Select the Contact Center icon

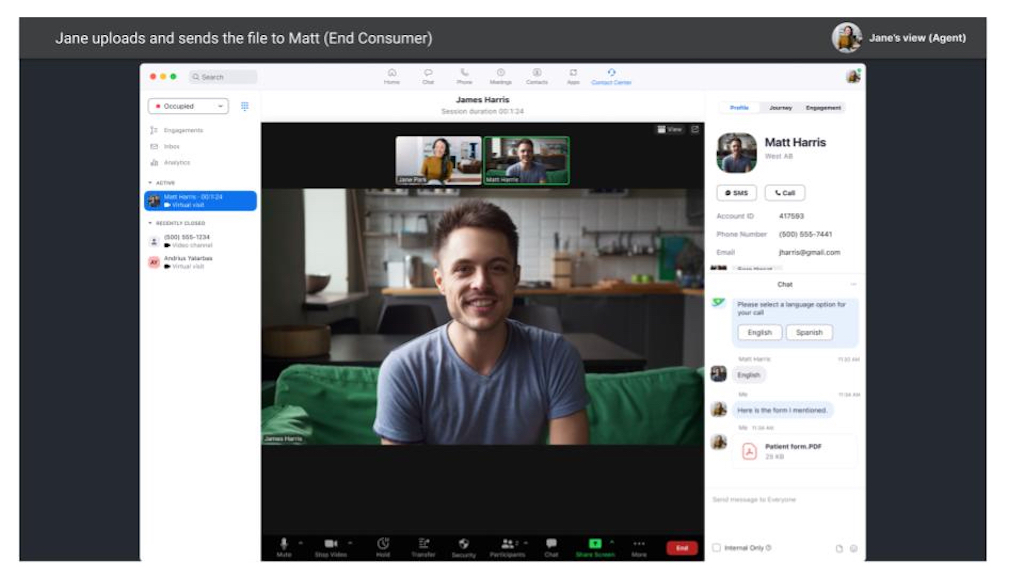click(x=609, y=75)
